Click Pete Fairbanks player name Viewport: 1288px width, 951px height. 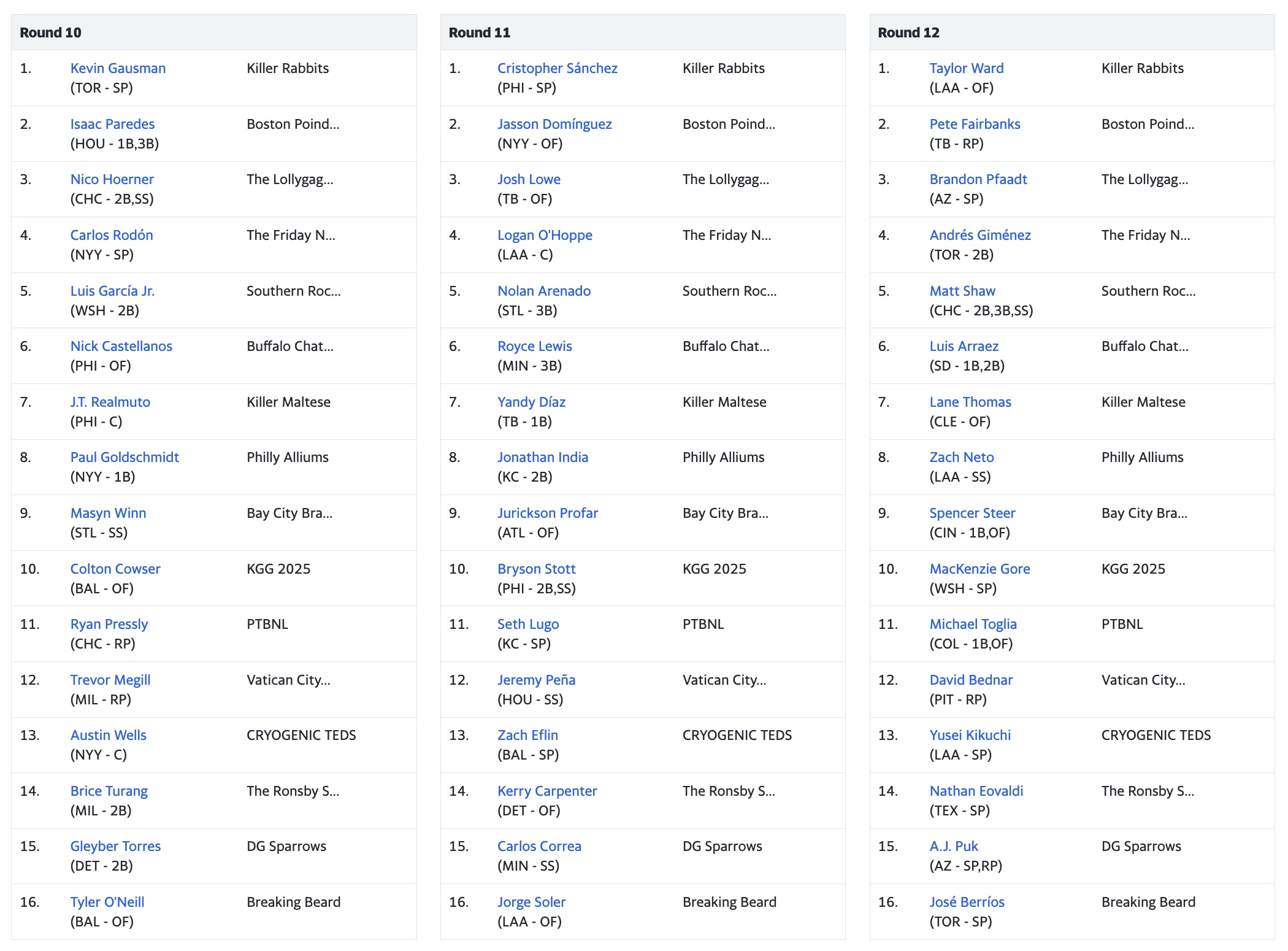pos(975,124)
